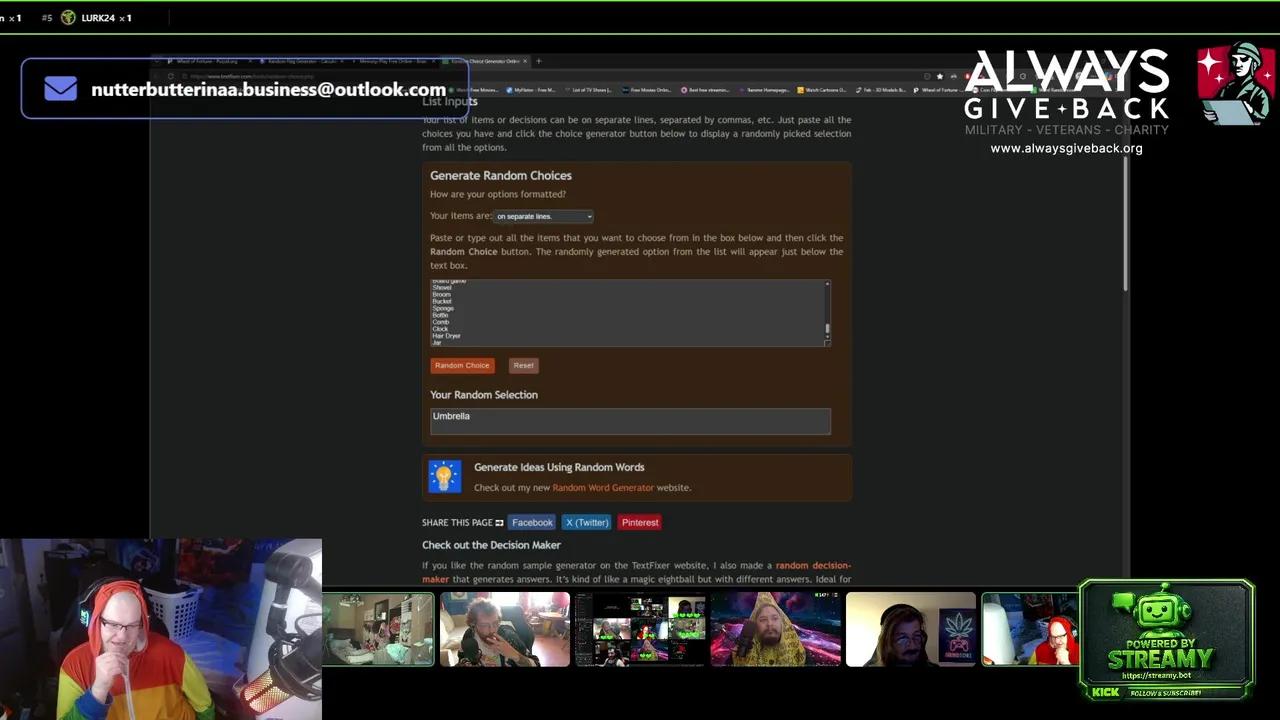1280x720 pixels.
Task: Click the lightbulb idea icon
Action: coord(445,477)
